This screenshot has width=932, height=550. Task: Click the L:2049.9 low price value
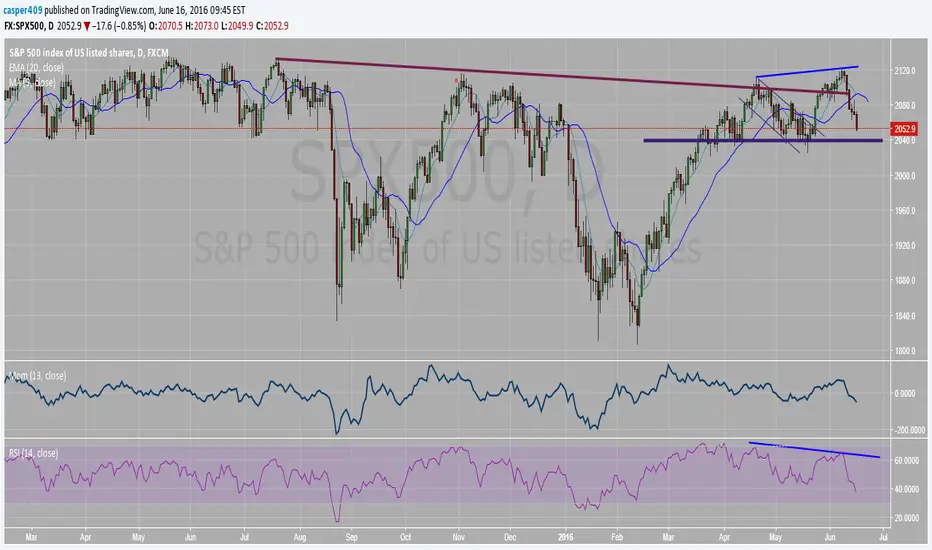point(237,26)
